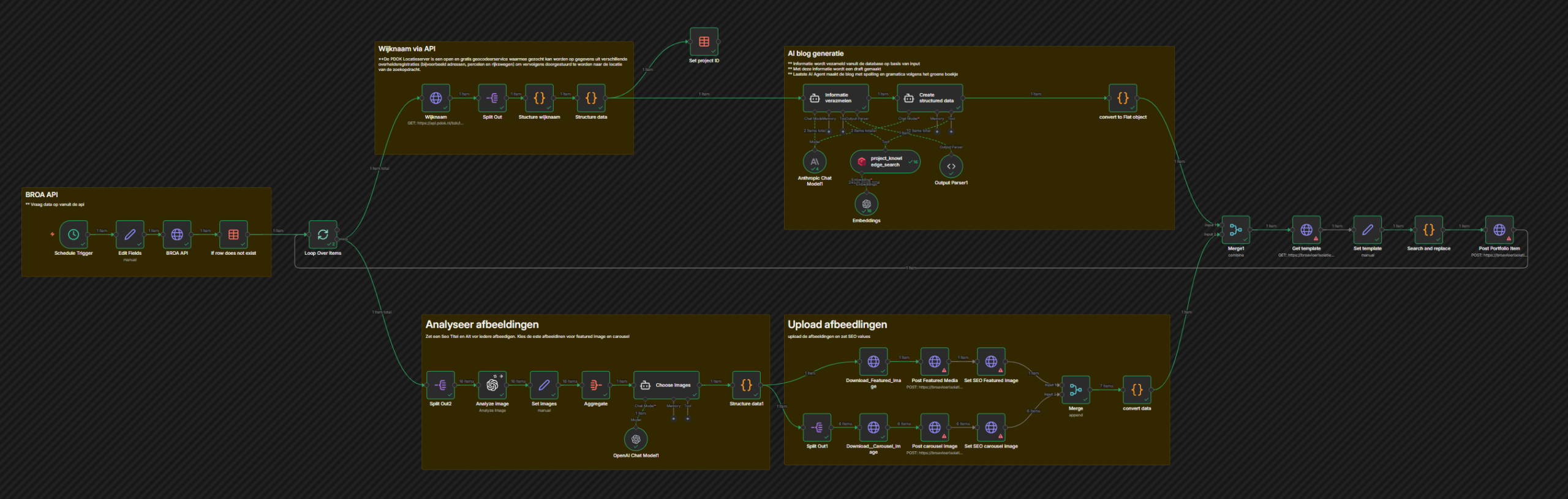Click the 'Upload afbeedlingen' sticky title
This screenshot has width=1568, height=499.
837,325
